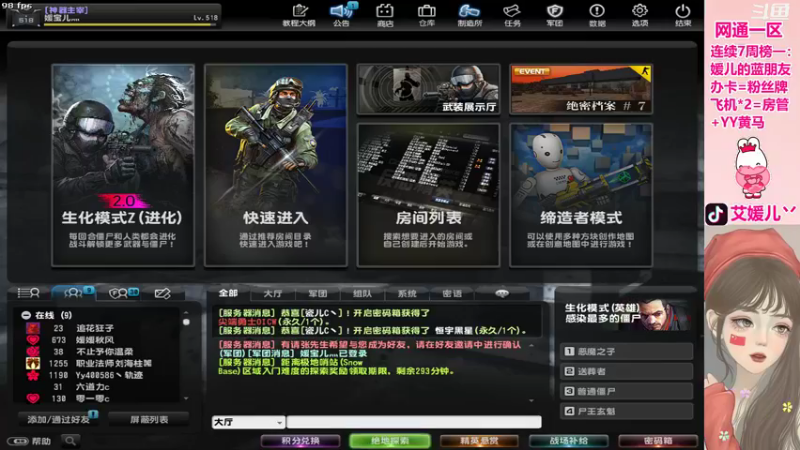Open the 制造所 crafting icon
Viewport: 800px width, 450px height.
coord(469,15)
